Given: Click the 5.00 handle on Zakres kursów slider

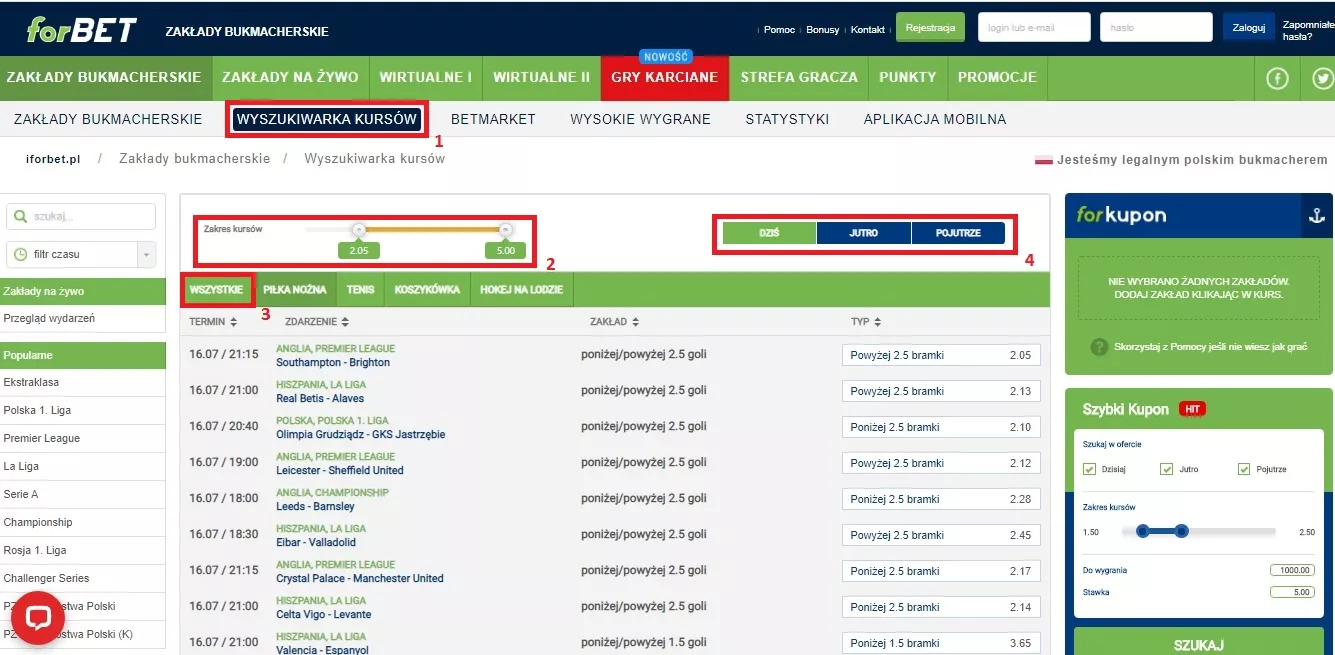Looking at the screenshot, I should click(505, 230).
